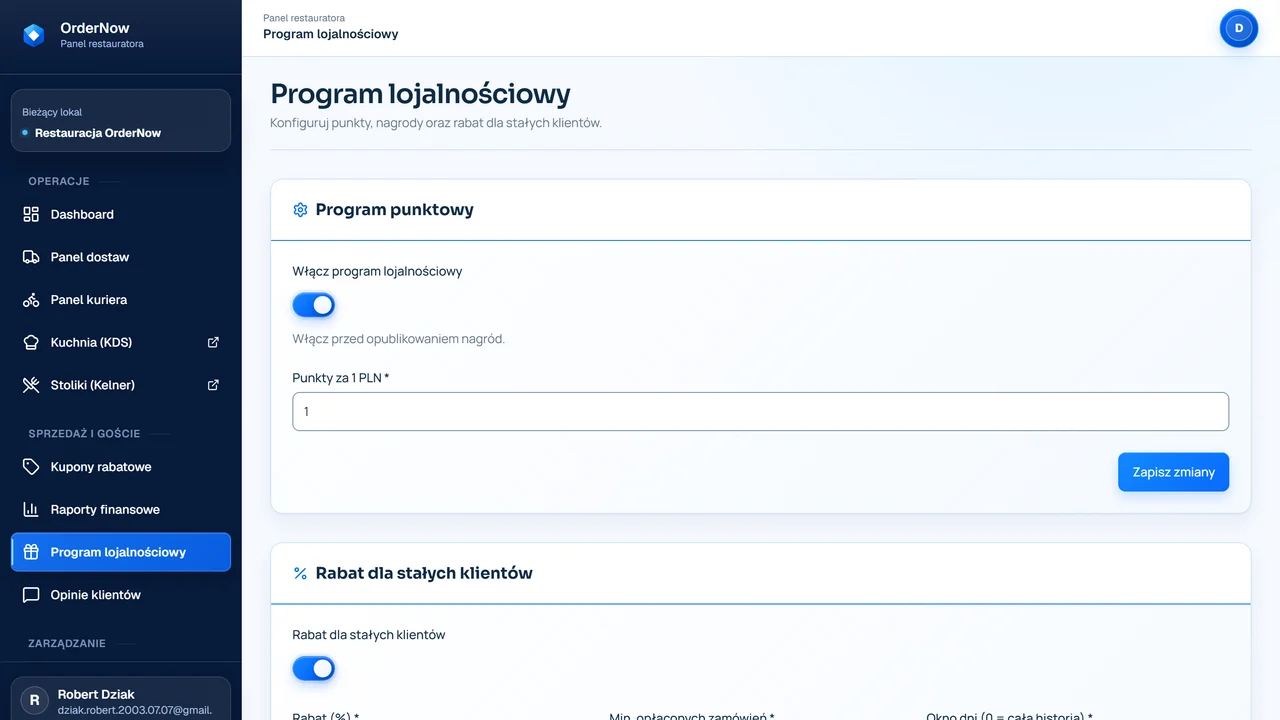Click the gear icon beside Program punktowy
The width and height of the screenshot is (1280, 720).
pyautogui.click(x=300, y=210)
